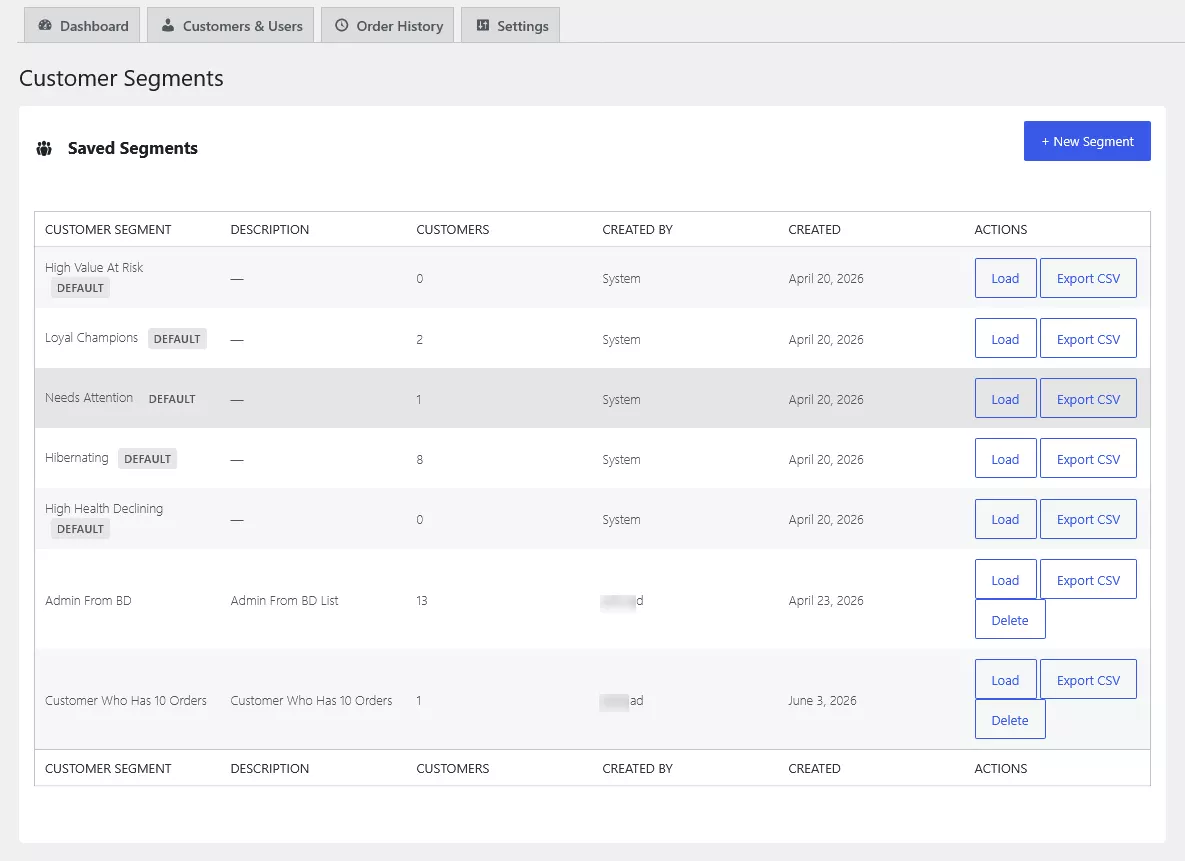Screen dimensions: 1185x861
Task: Load the Hibernating segment
Action: click(x=1005, y=459)
